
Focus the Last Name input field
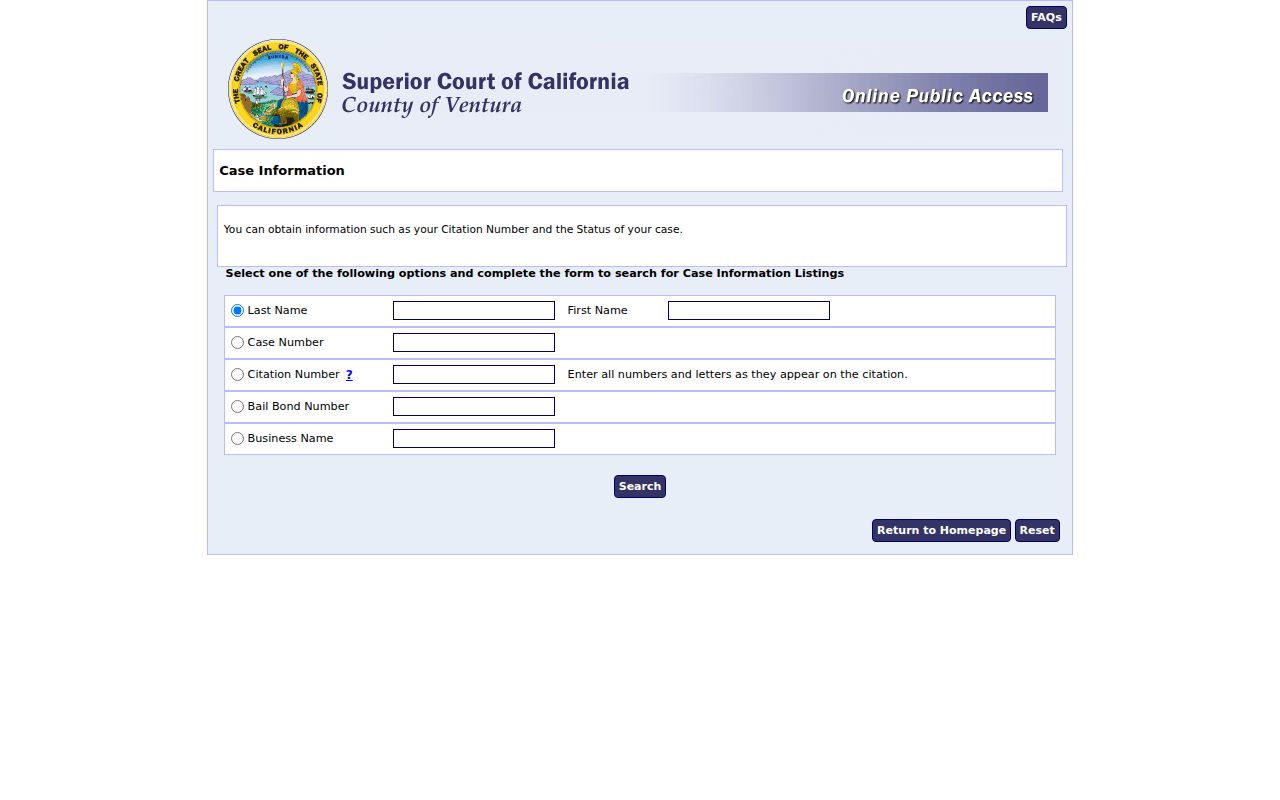click(474, 311)
